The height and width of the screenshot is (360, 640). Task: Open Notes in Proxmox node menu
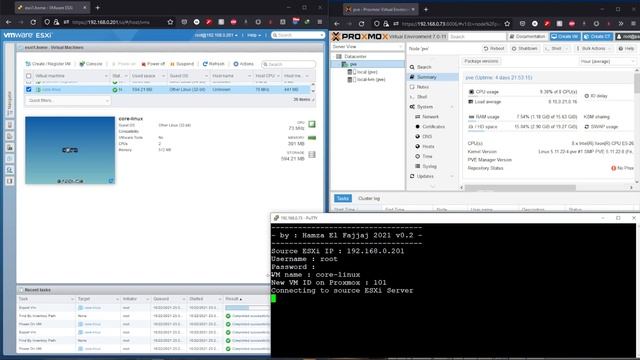423,87
